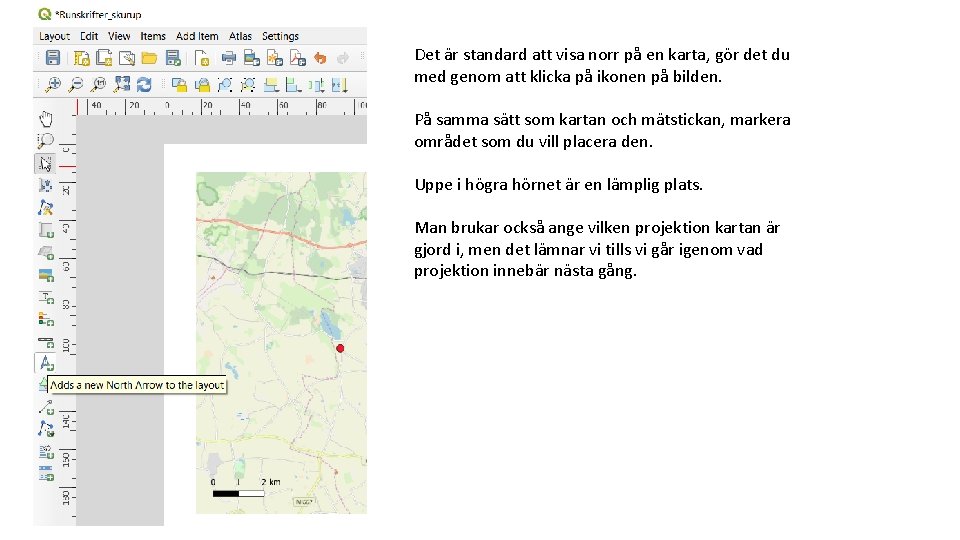Click the yellow folder template icon
Viewport: 960px width, 540px height.
149,58
